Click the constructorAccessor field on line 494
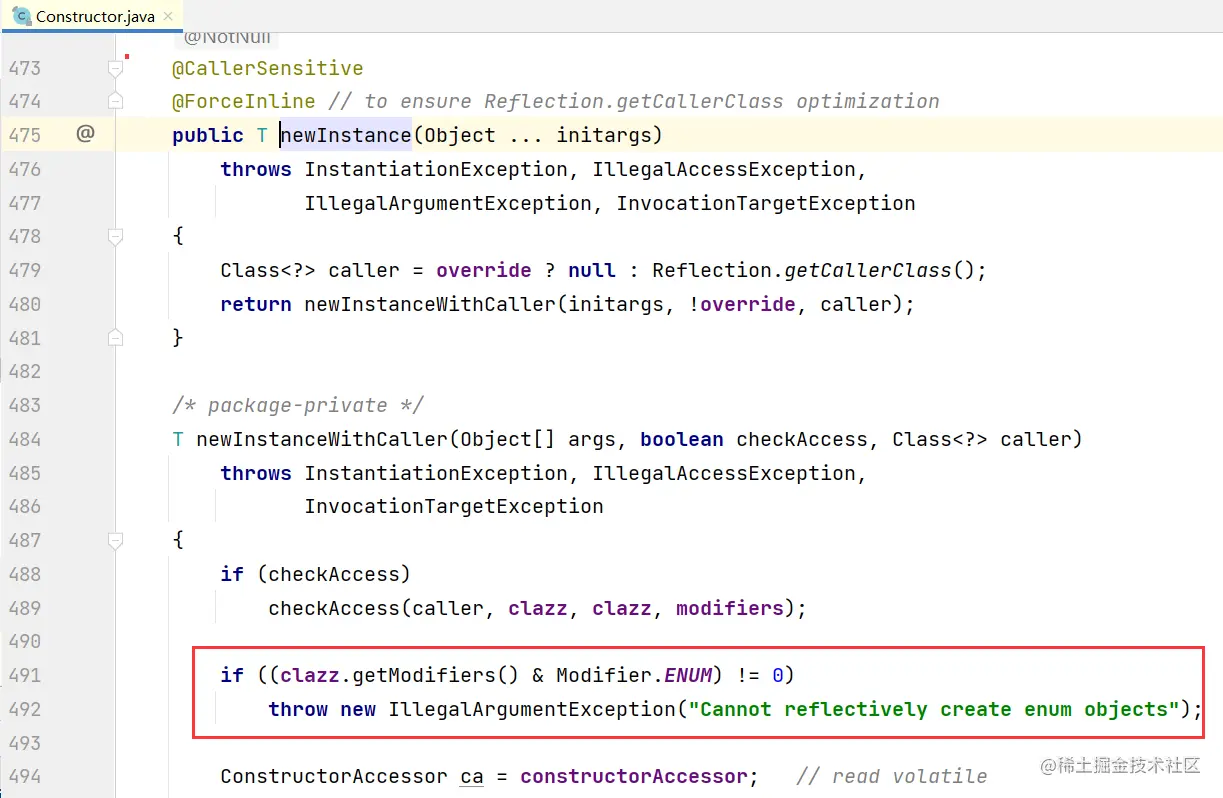Image resolution: width=1223 pixels, height=798 pixels. 634,776
